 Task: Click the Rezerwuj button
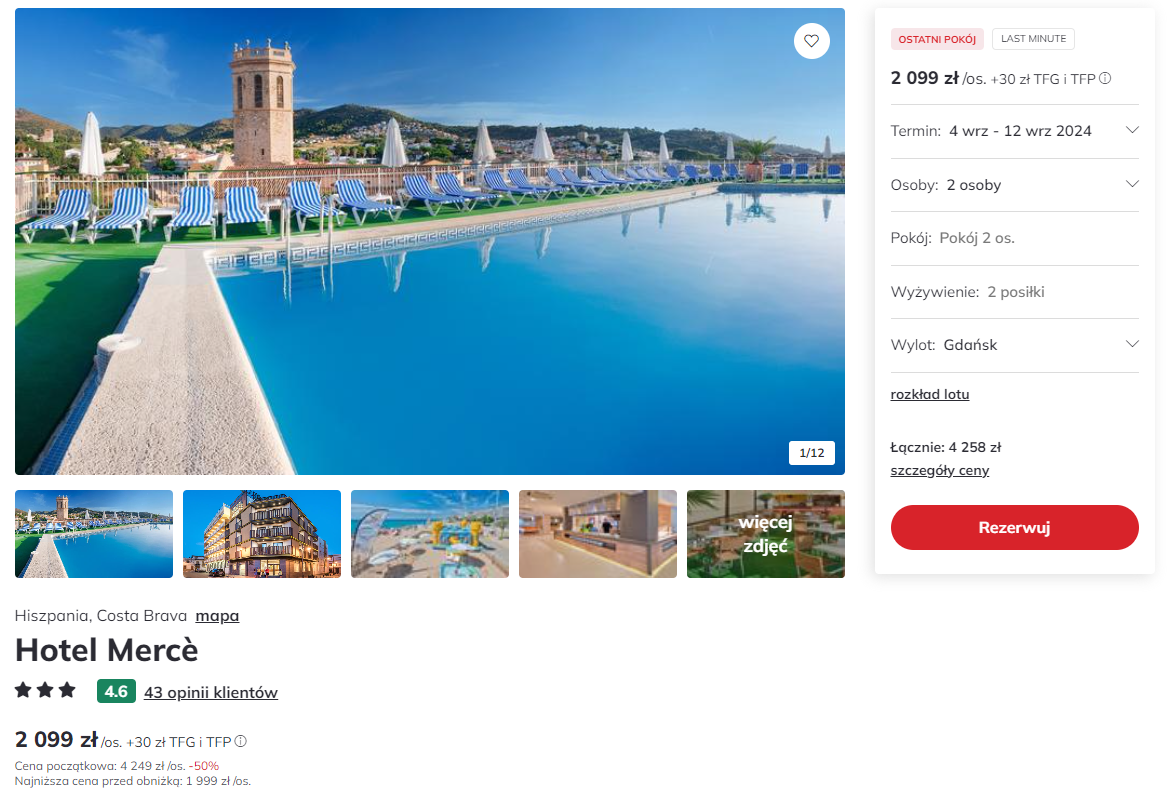click(1015, 527)
